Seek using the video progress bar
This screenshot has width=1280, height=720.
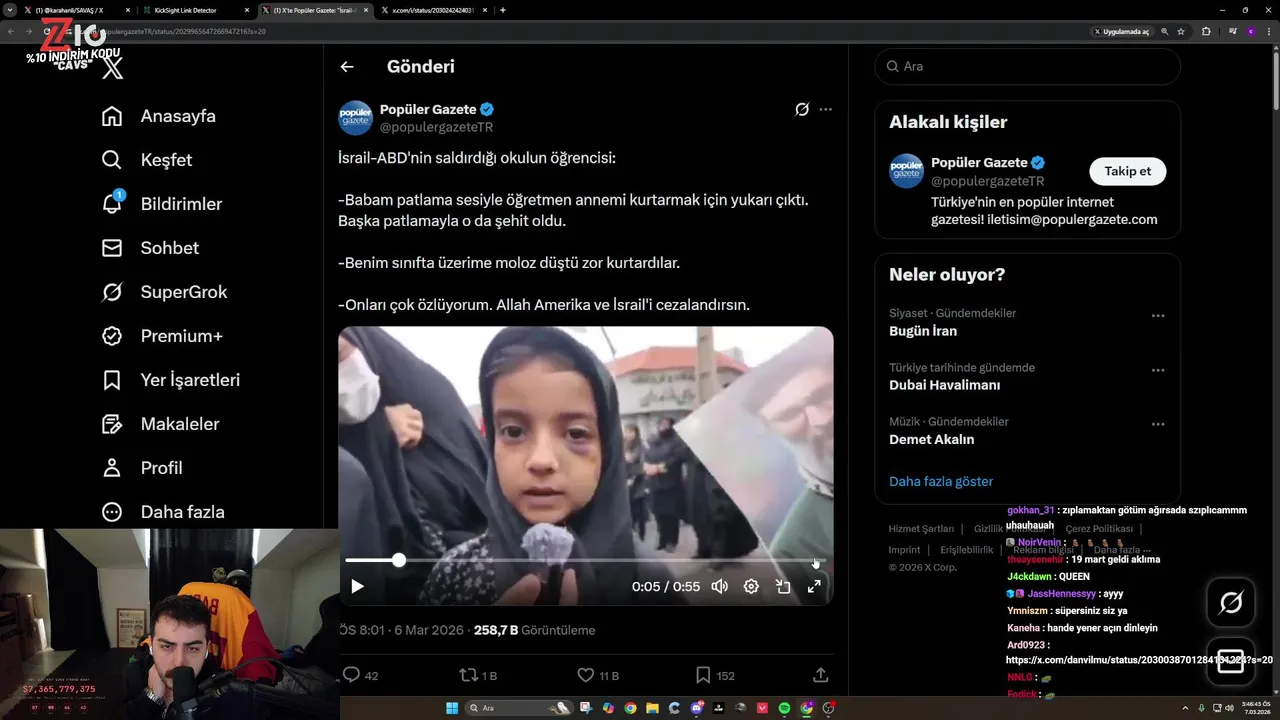pos(582,560)
